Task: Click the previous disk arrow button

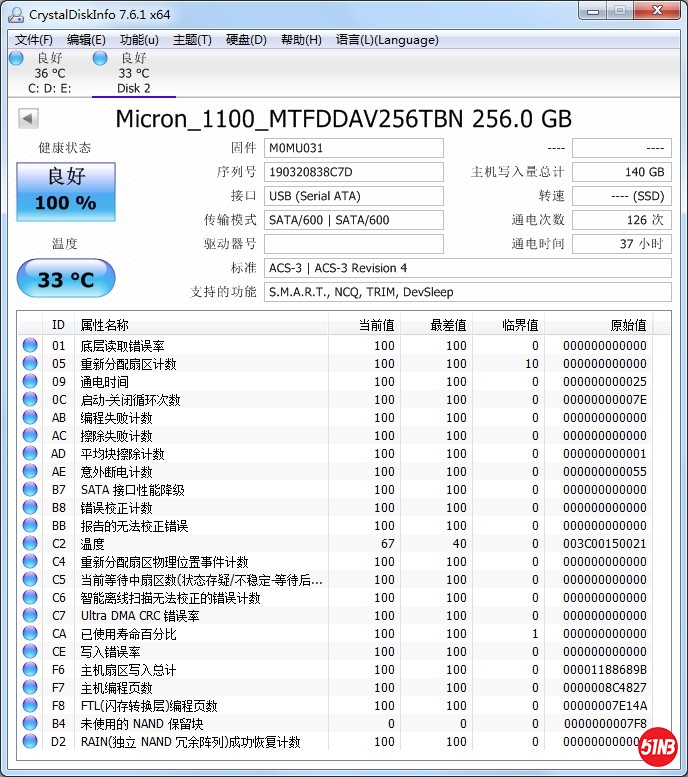Action: tap(28, 119)
